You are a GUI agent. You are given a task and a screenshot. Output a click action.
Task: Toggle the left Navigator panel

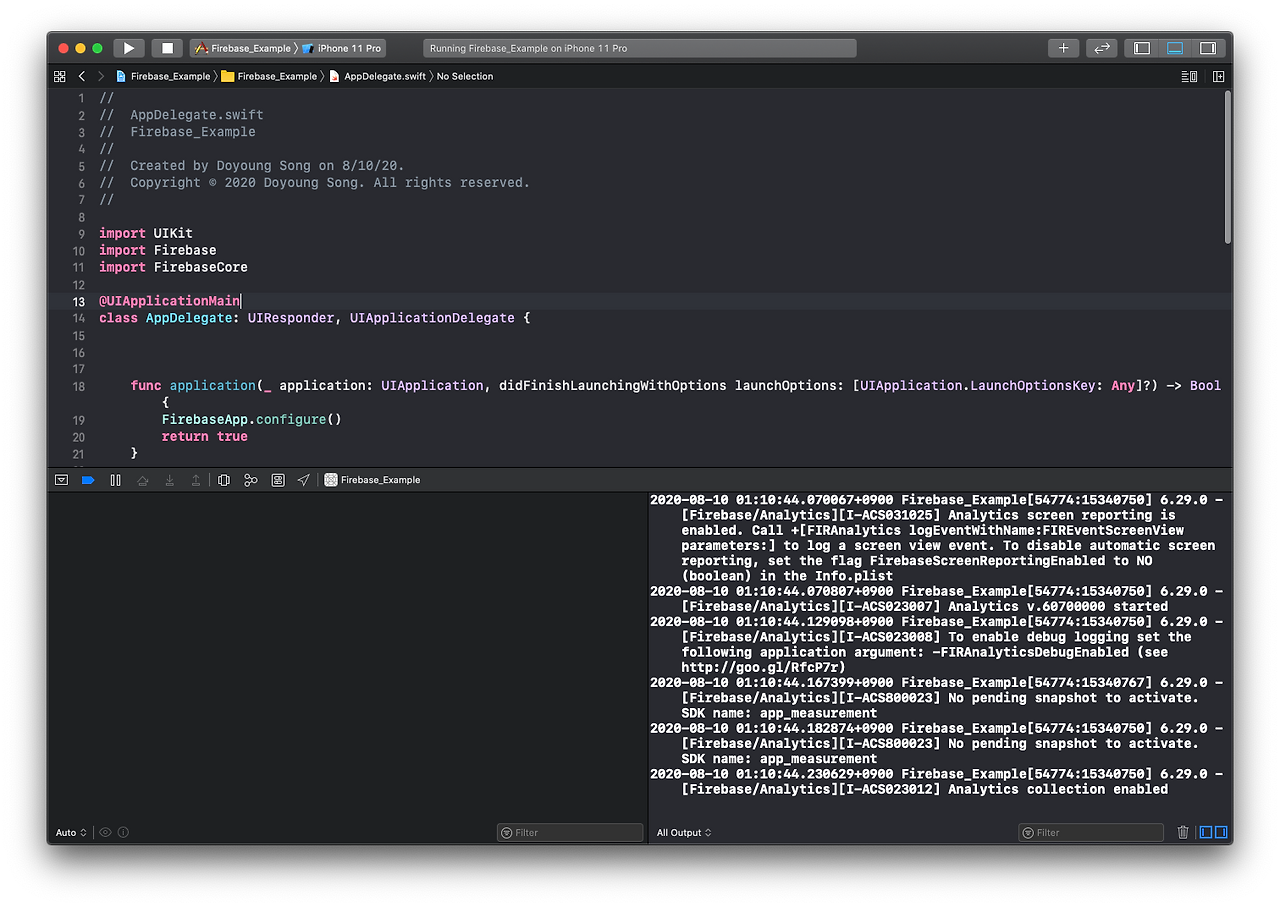(x=1142, y=48)
